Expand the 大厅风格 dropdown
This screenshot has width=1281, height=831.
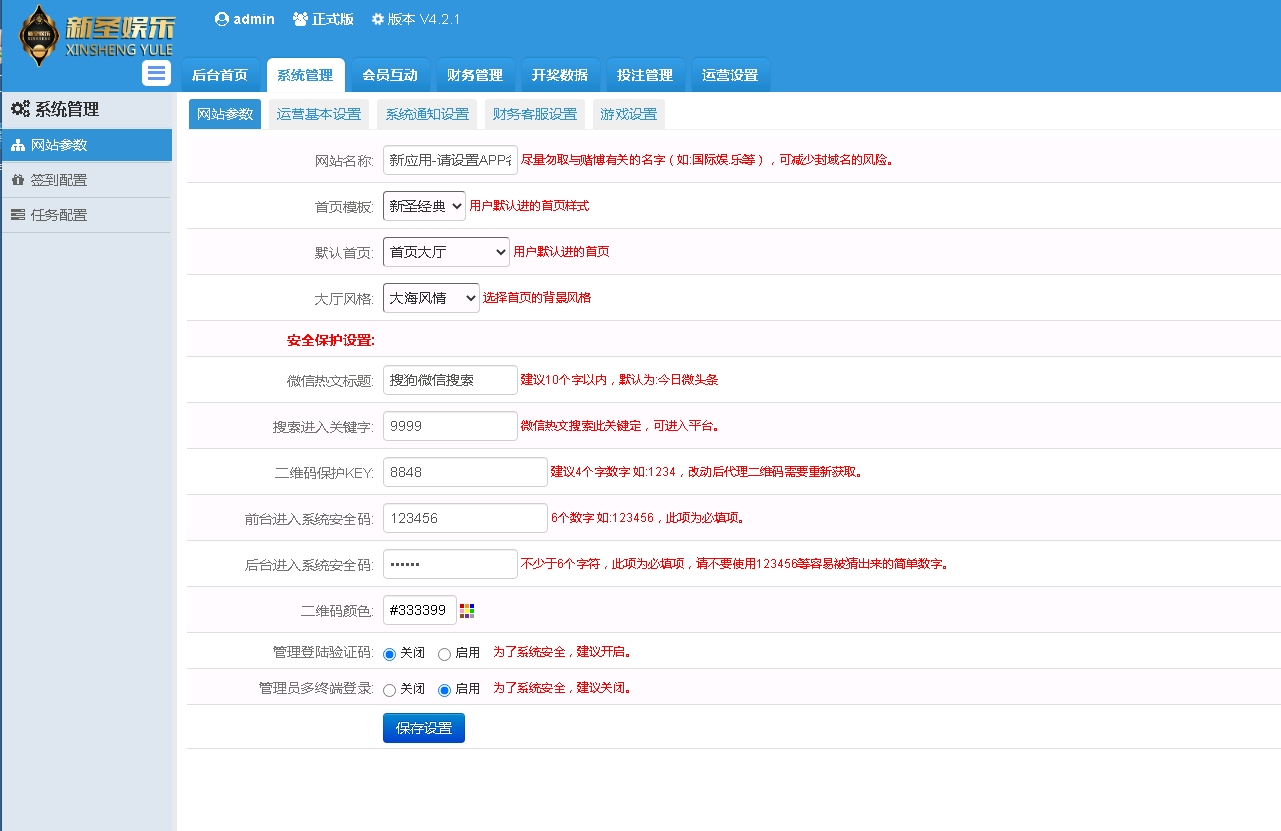point(431,298)
